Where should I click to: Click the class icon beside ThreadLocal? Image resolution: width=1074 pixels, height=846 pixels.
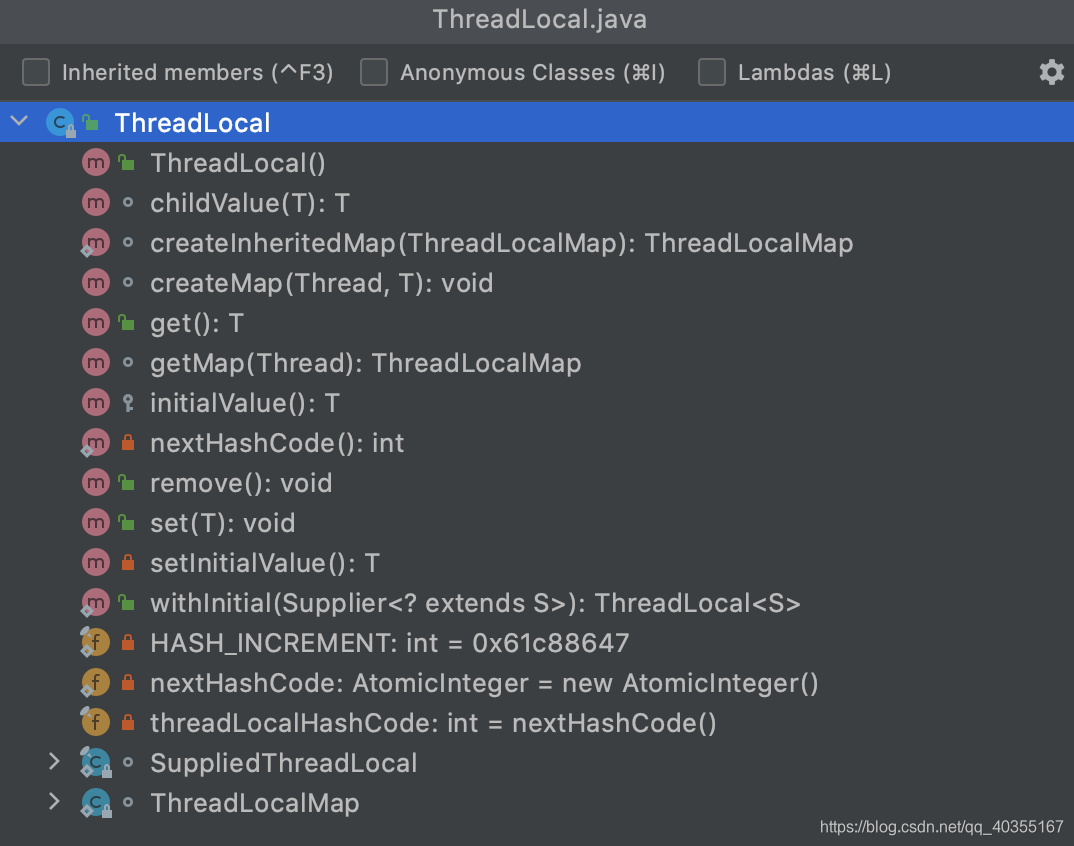point(60,121)
